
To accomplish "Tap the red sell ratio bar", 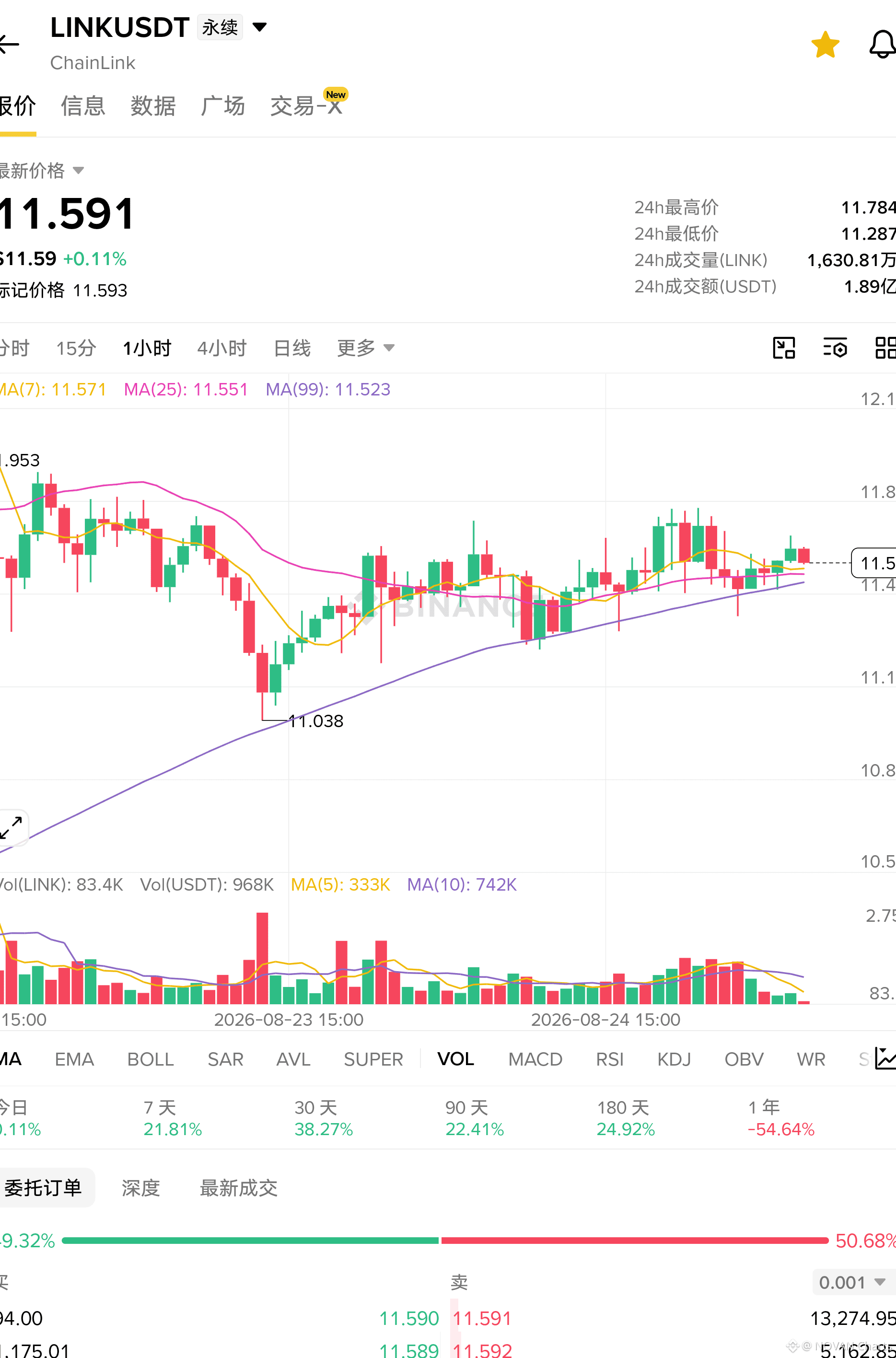I will pos(634,1240).
